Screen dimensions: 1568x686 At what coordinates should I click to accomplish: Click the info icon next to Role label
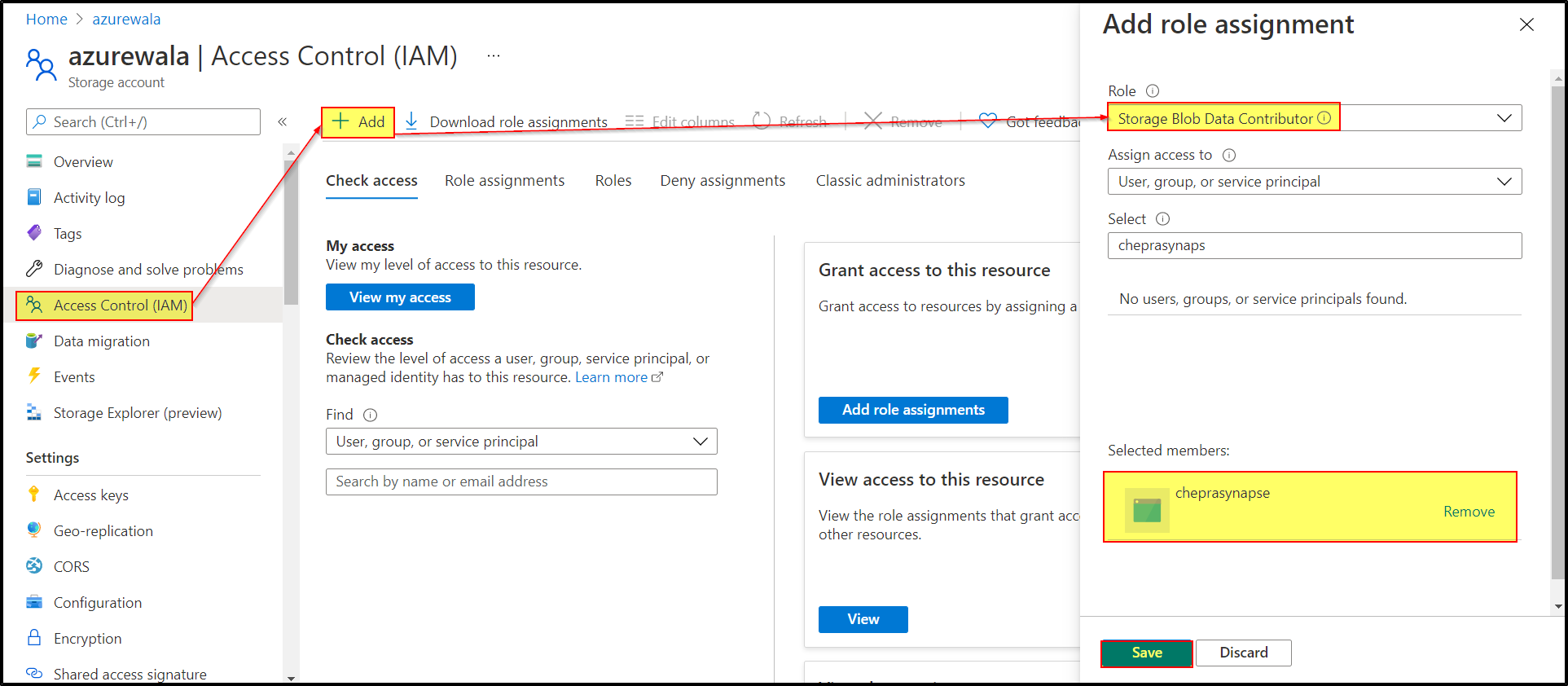pos(1153,91)
